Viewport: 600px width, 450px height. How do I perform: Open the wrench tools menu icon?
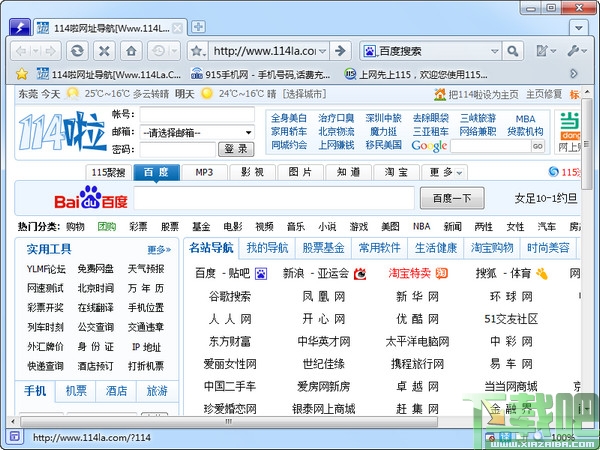573,51
